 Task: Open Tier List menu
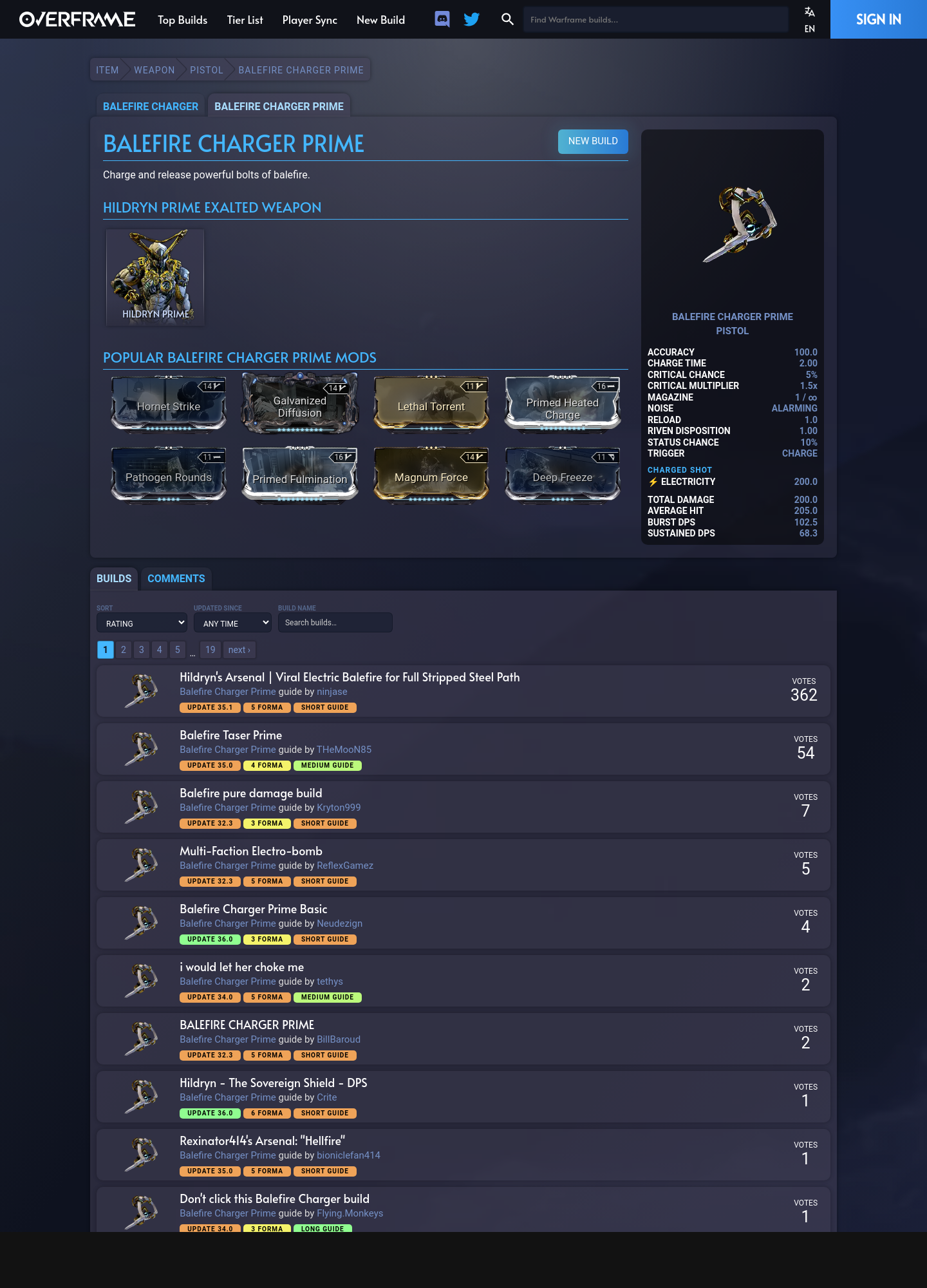[x=245, y=20]
